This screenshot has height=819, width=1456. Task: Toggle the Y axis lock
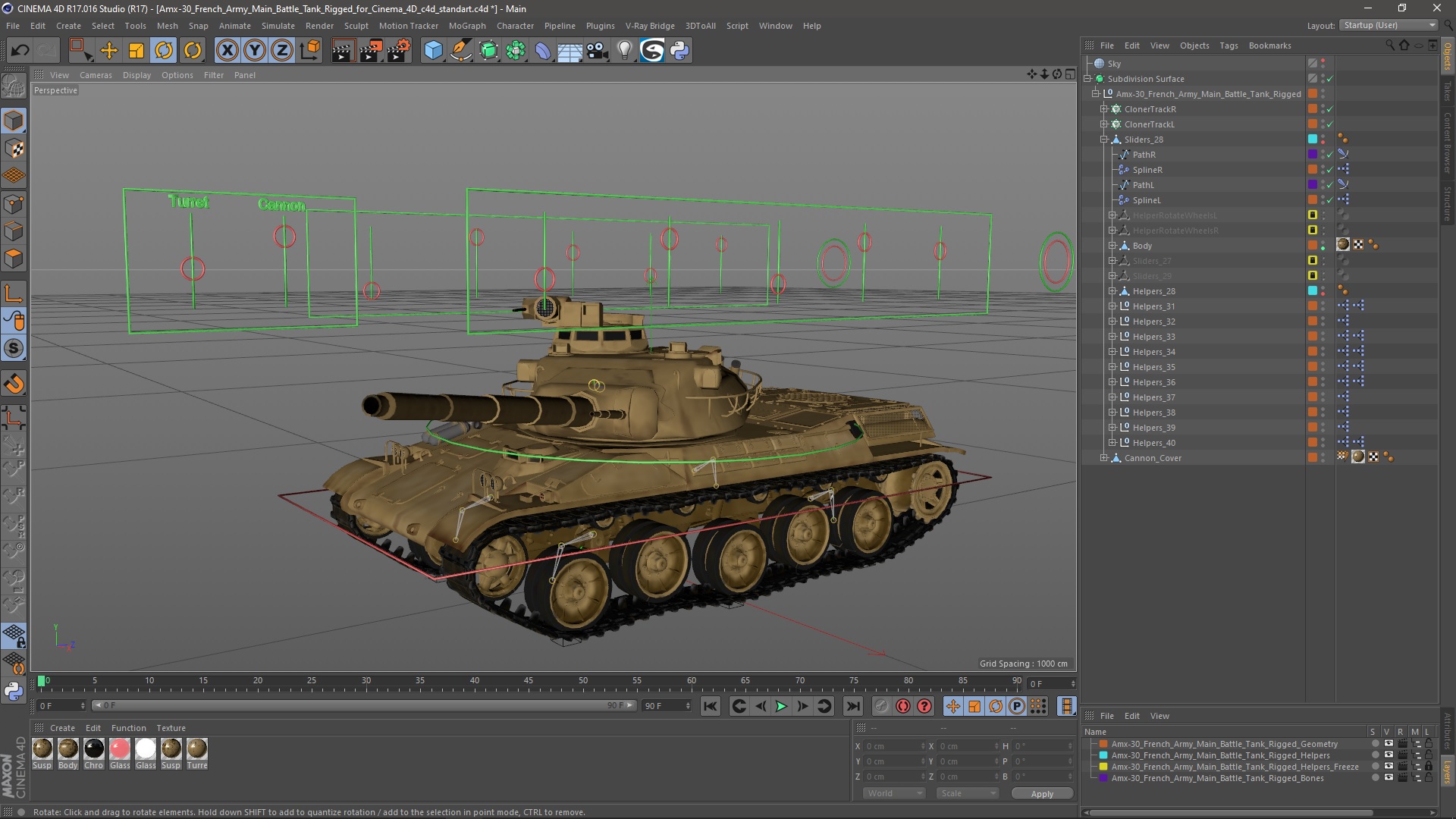[254, 51]
